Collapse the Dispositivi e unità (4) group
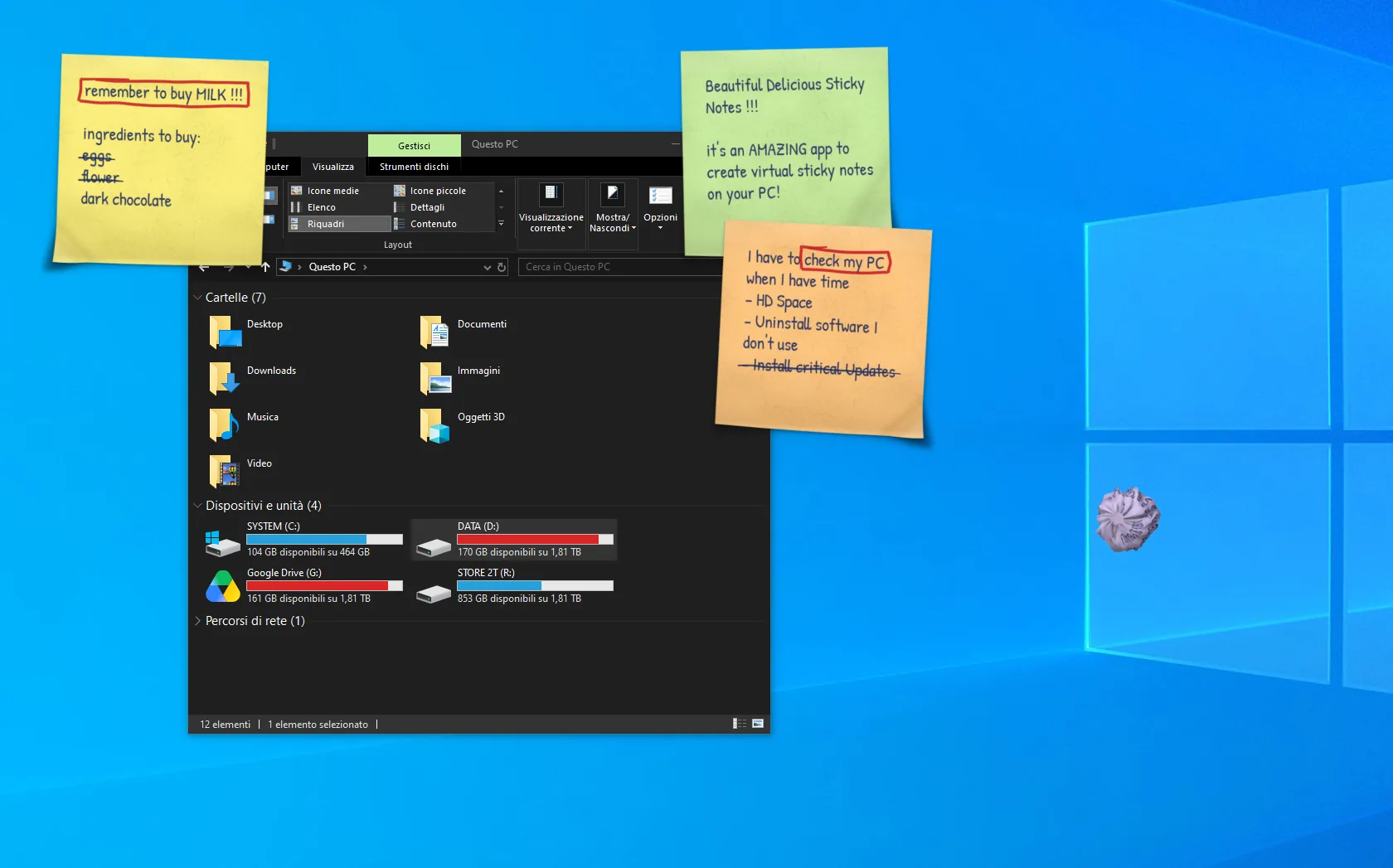Viewport: 1393px width, 868px height. [197, 506]
